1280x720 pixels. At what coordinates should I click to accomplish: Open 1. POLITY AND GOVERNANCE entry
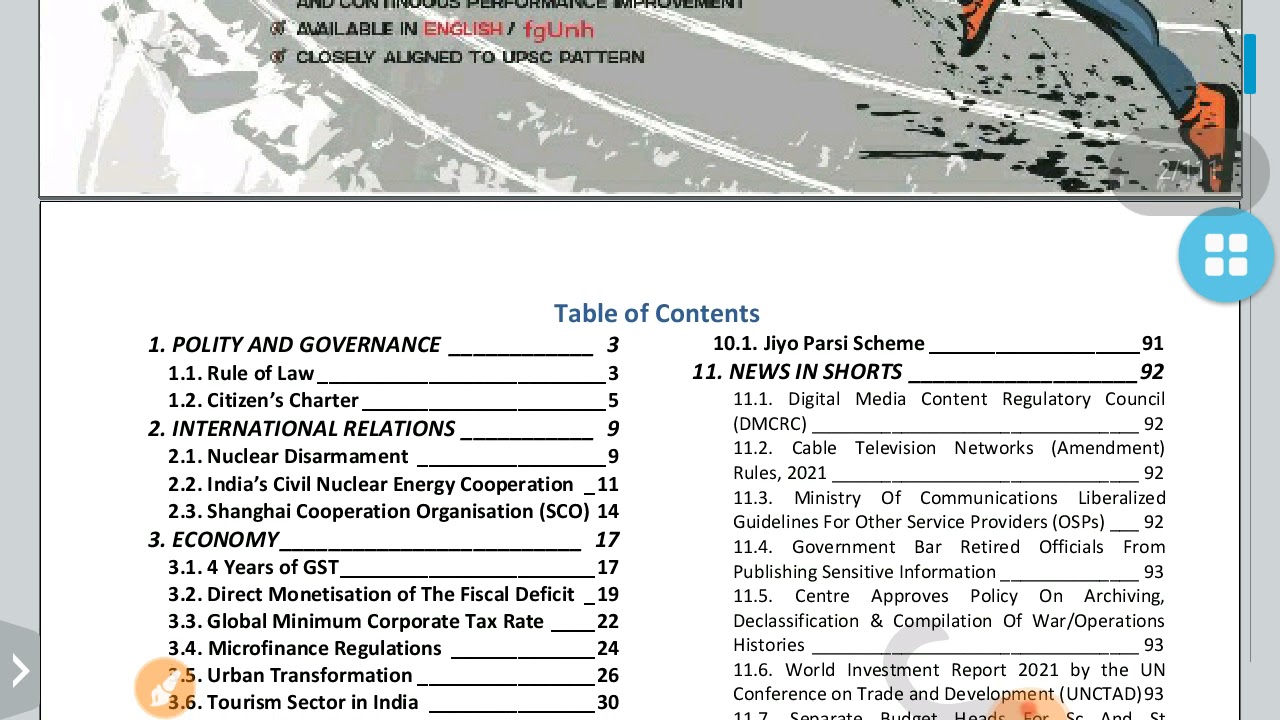click(384, 345)
